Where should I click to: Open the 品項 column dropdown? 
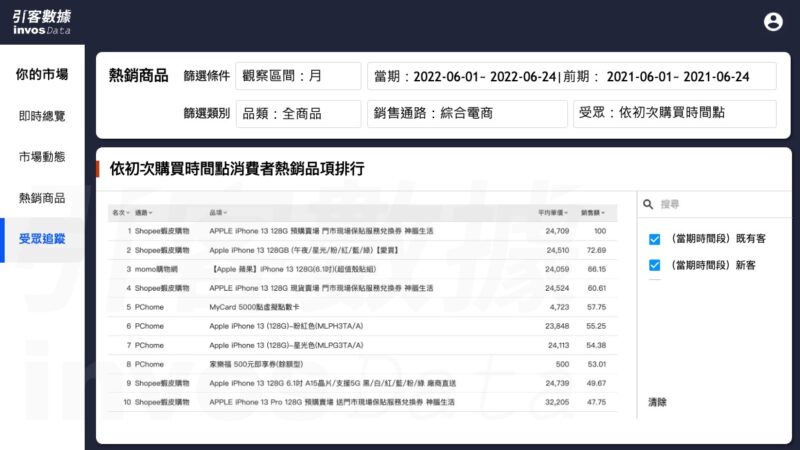tap(226, 213)
